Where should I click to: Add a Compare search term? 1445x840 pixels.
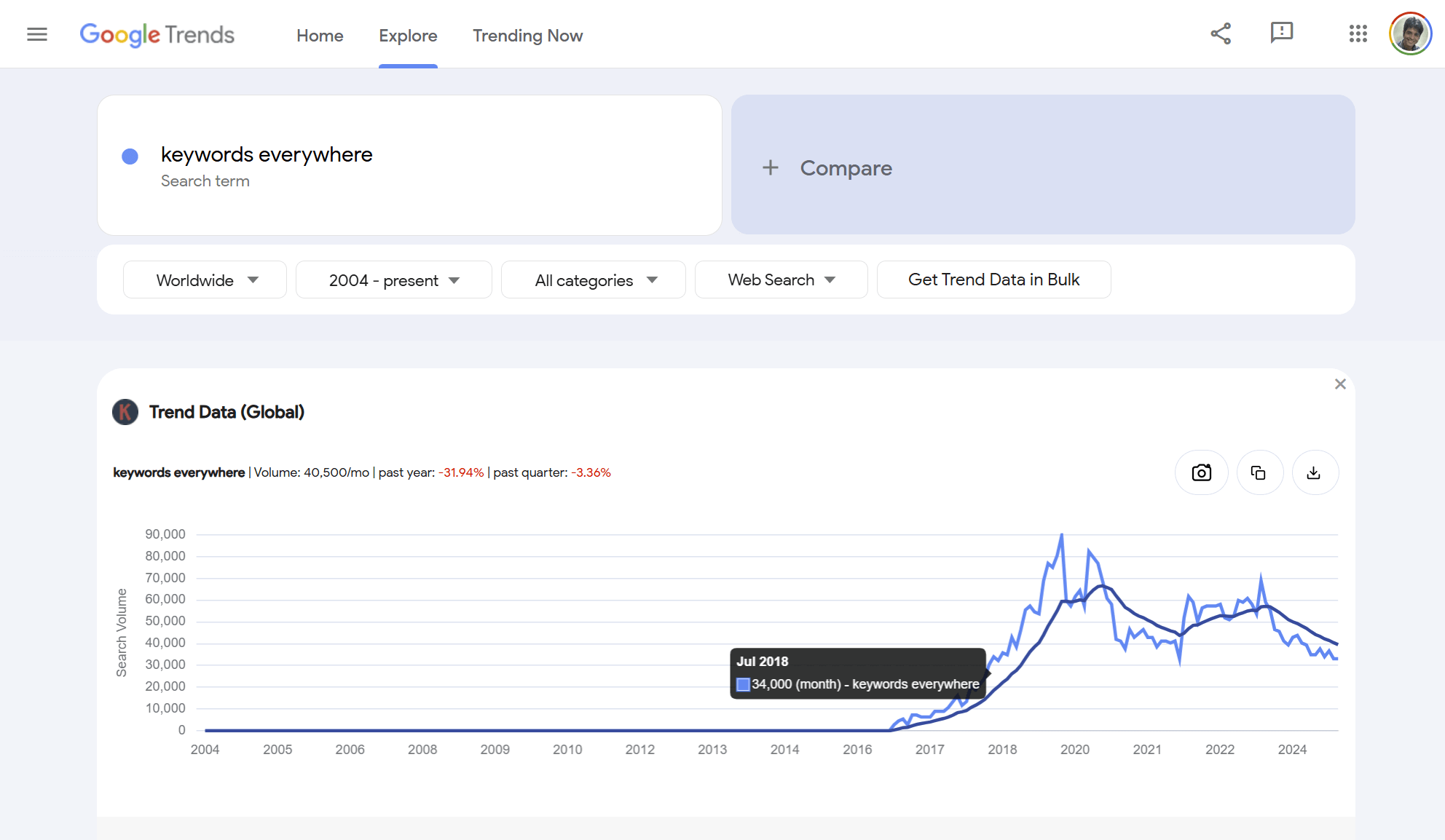coord(1043,165)
